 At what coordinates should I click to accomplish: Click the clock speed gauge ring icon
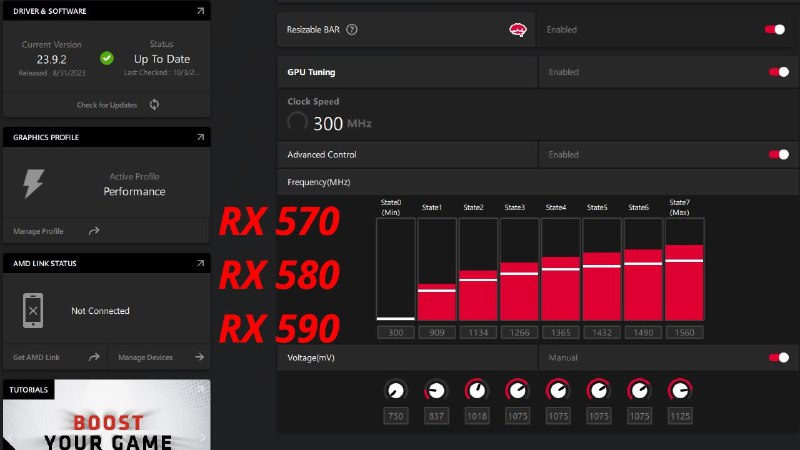(297, 122)
